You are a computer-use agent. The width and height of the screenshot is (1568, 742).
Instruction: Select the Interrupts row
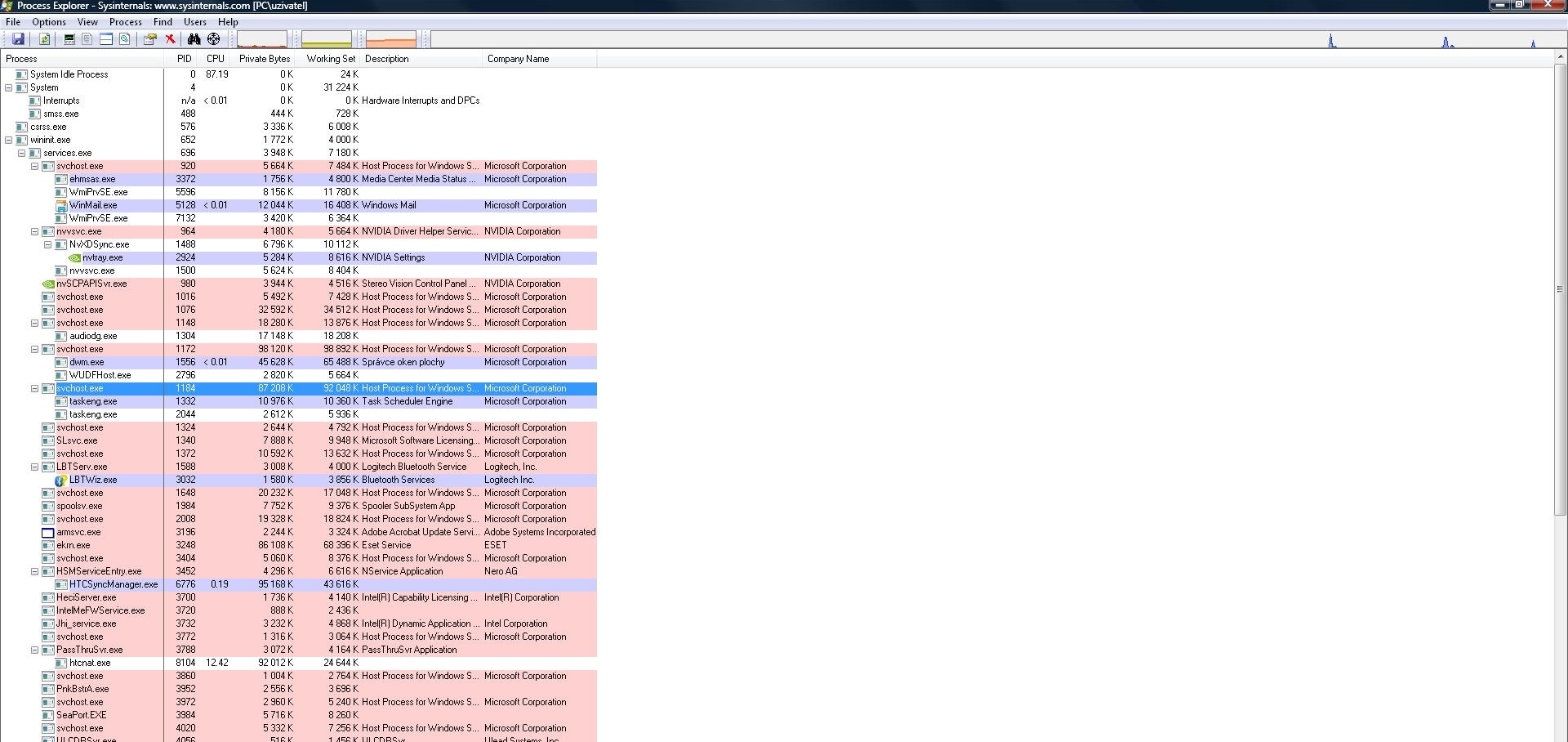pos(298,101)
